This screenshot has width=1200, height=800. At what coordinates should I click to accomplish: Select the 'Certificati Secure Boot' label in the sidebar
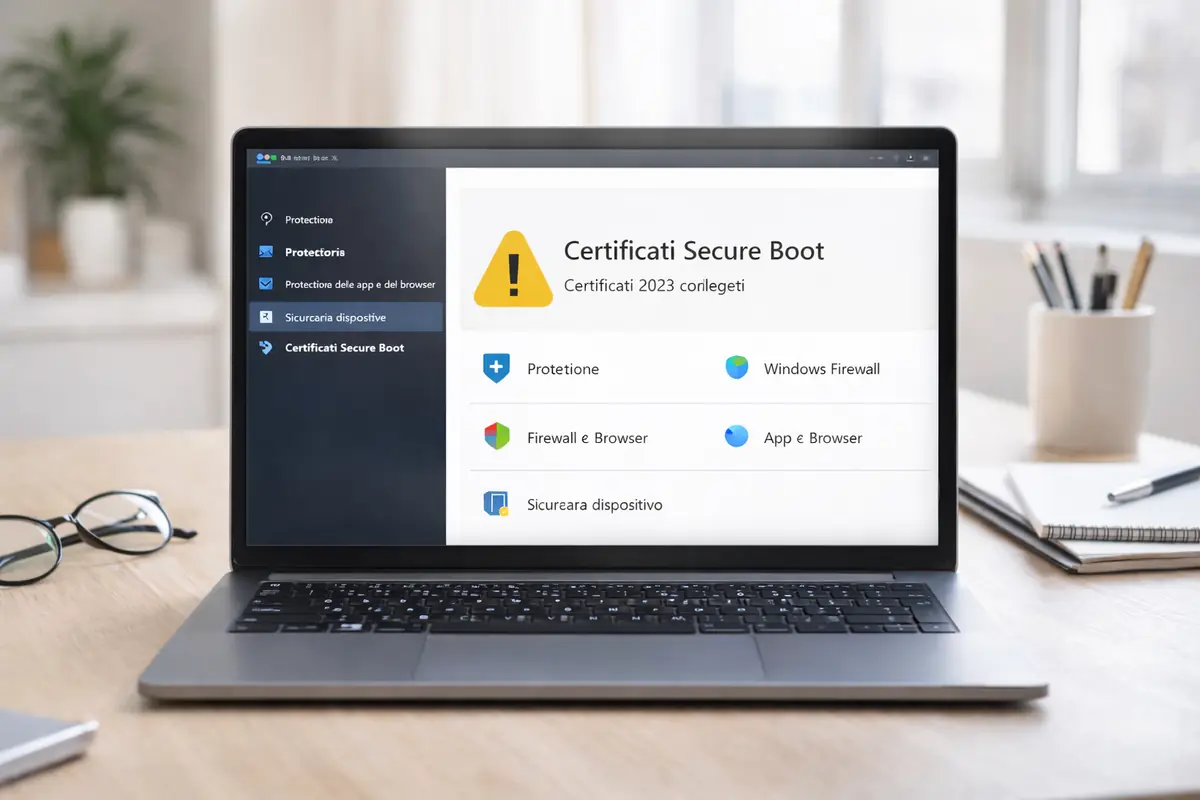(344, 348)
